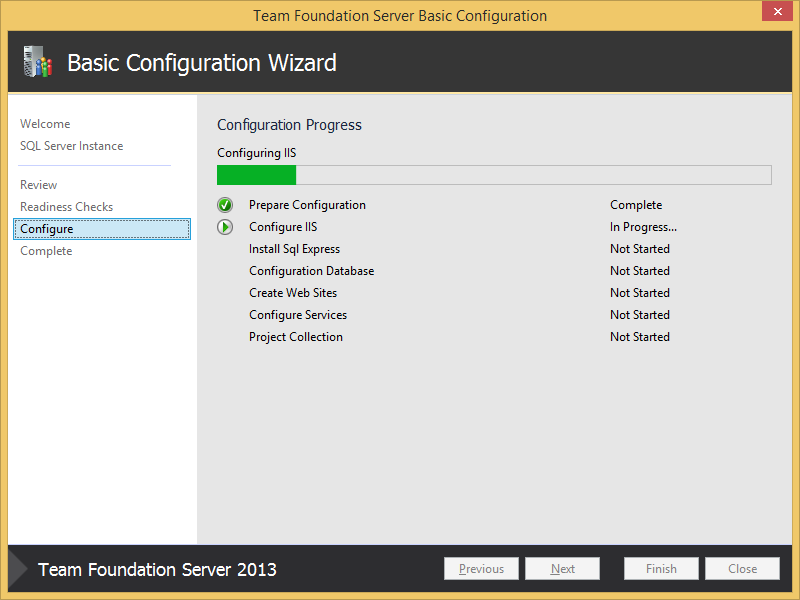Screen dimensions: 800x600
Task: Go to the Review step
Action: 39,185
